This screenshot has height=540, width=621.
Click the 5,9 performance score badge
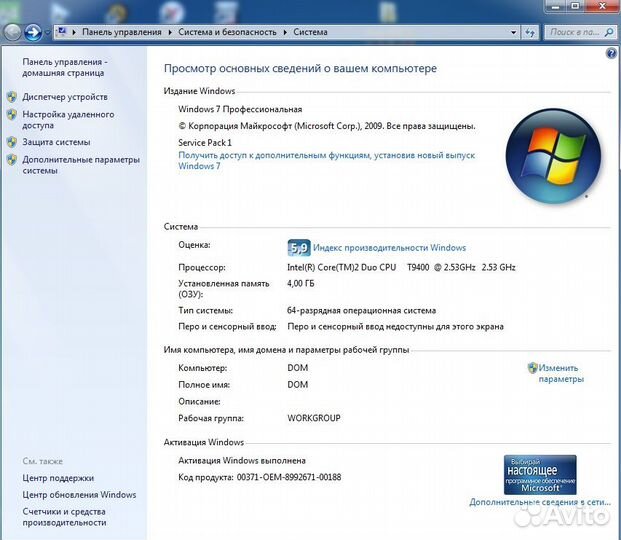[299, 248]
